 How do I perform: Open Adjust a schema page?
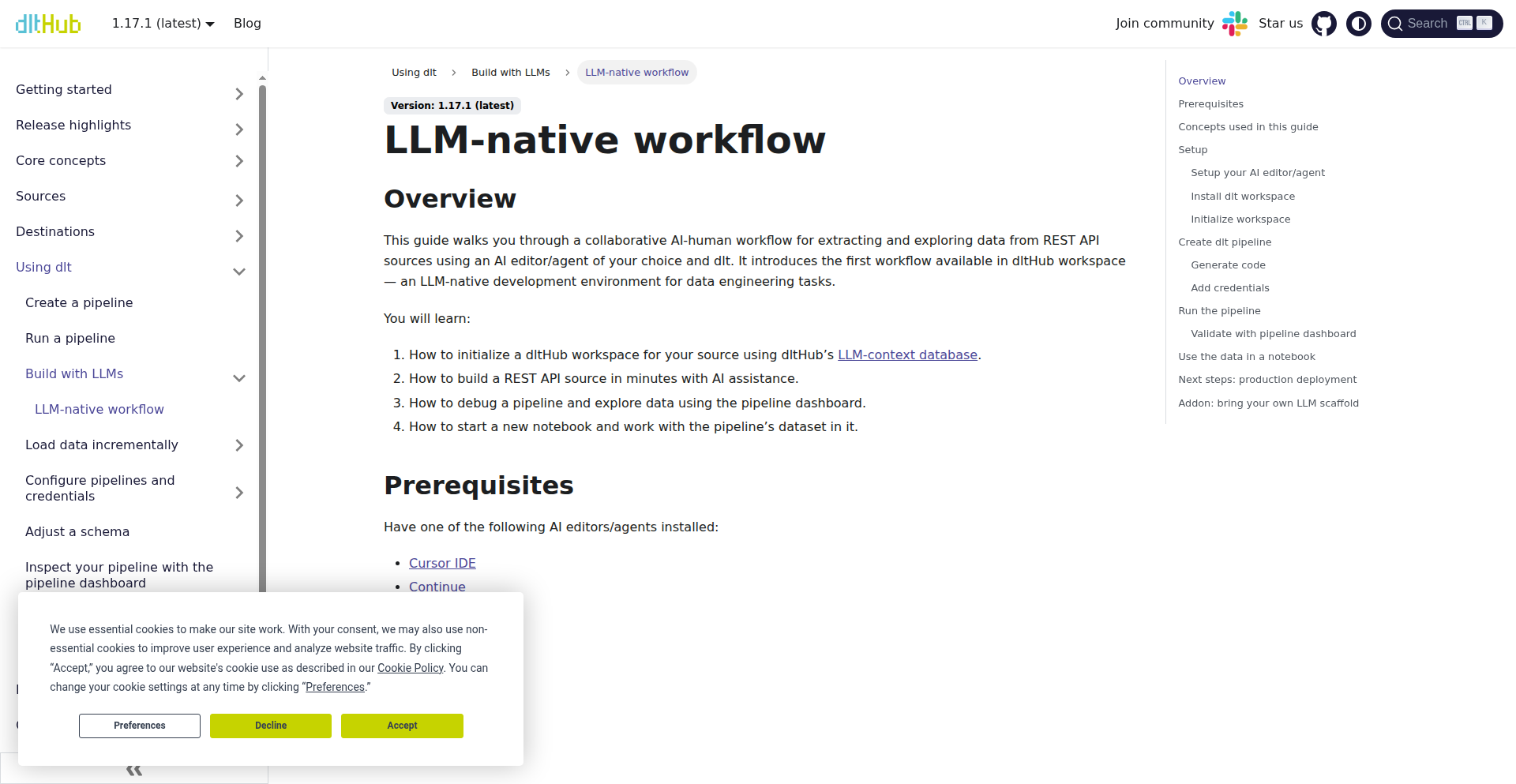(77, 531)
